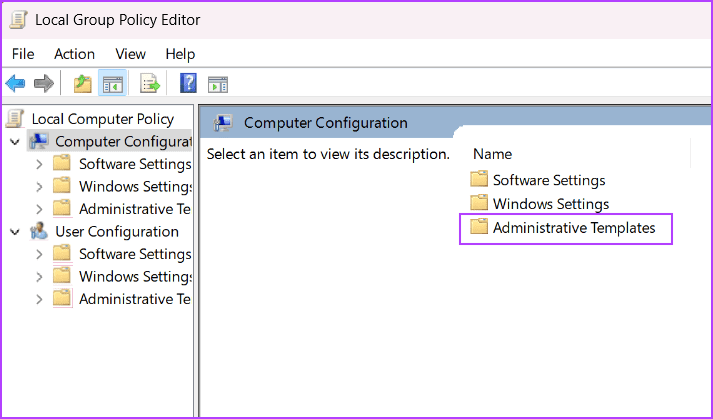Expand Software Settings under User Configuration
The width and height of the screenshot is (713, 419).
[40, 254]
